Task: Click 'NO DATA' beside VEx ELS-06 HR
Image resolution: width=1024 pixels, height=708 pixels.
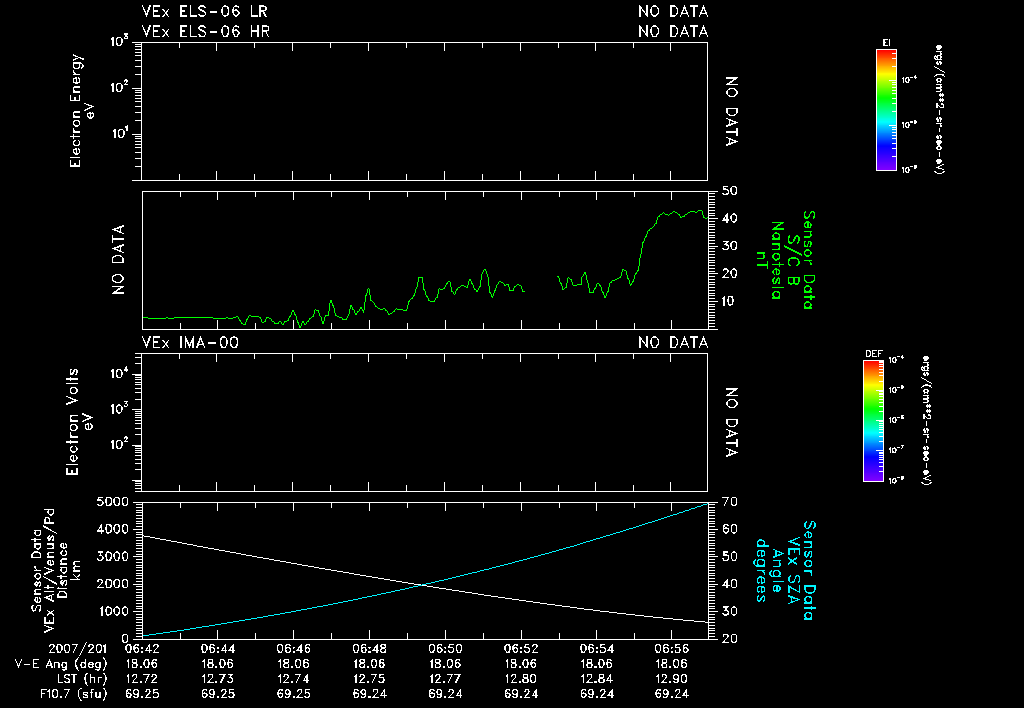Action: pos(673,31)
